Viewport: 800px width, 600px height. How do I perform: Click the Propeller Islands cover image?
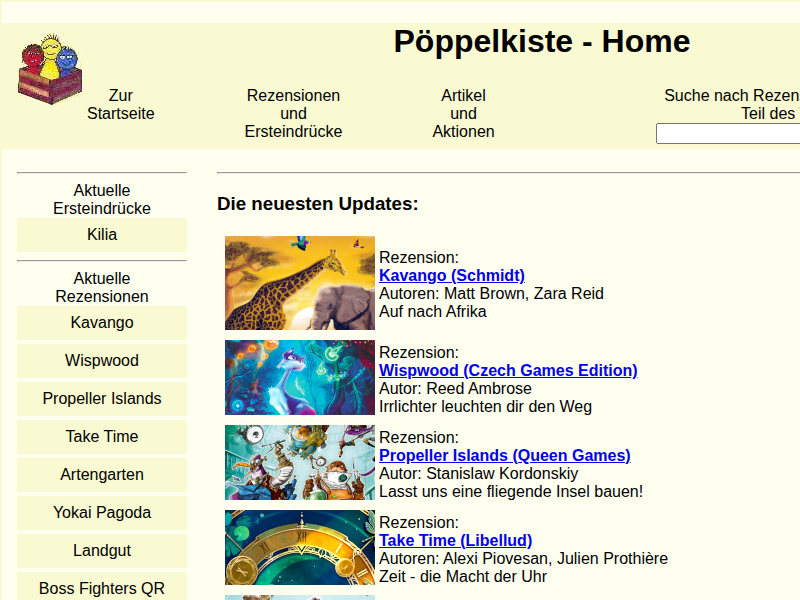tap(299, 462)
